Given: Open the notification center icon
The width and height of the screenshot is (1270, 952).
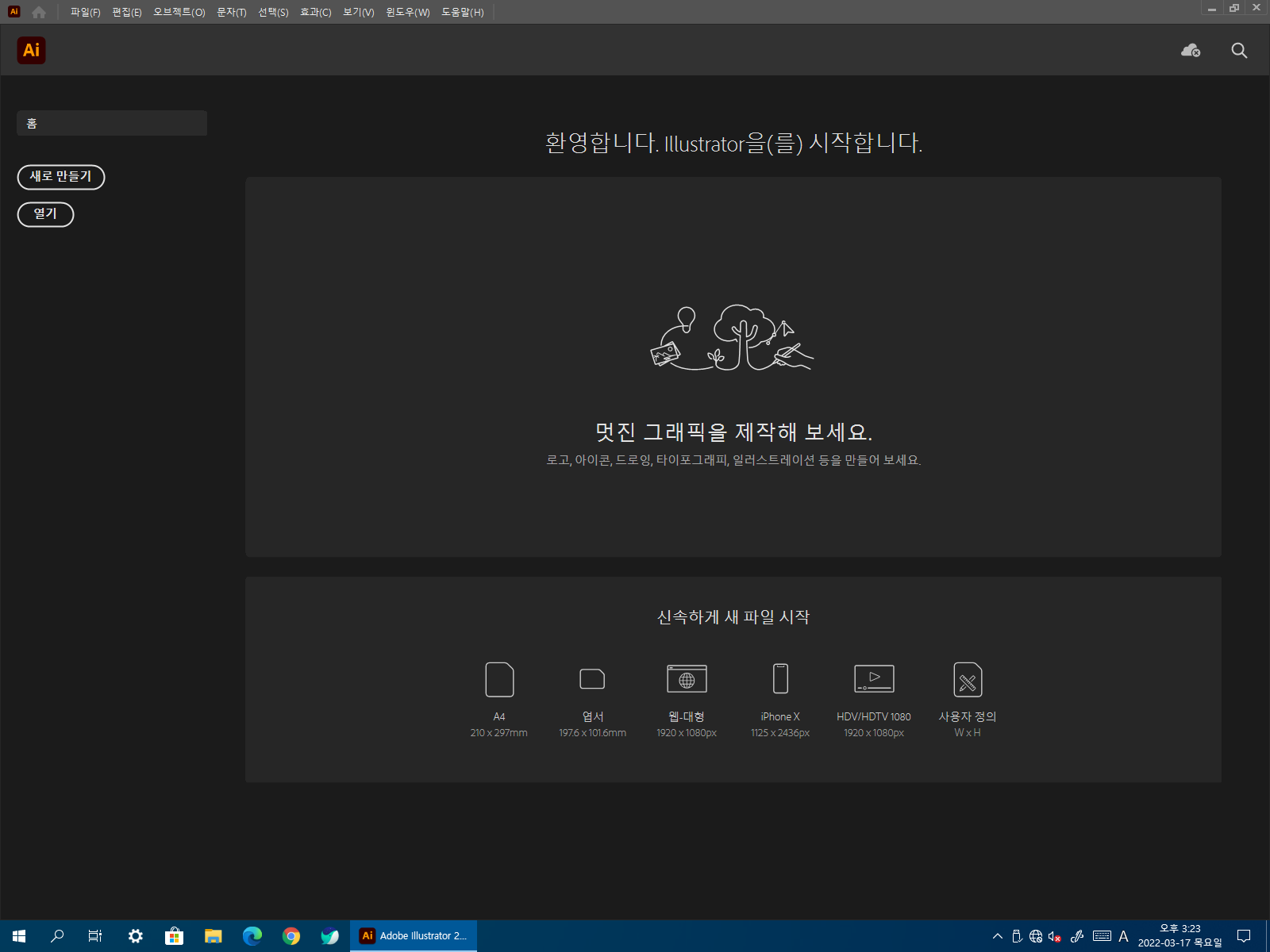Looking at the screenshot, I should (x=1244, y=936).
